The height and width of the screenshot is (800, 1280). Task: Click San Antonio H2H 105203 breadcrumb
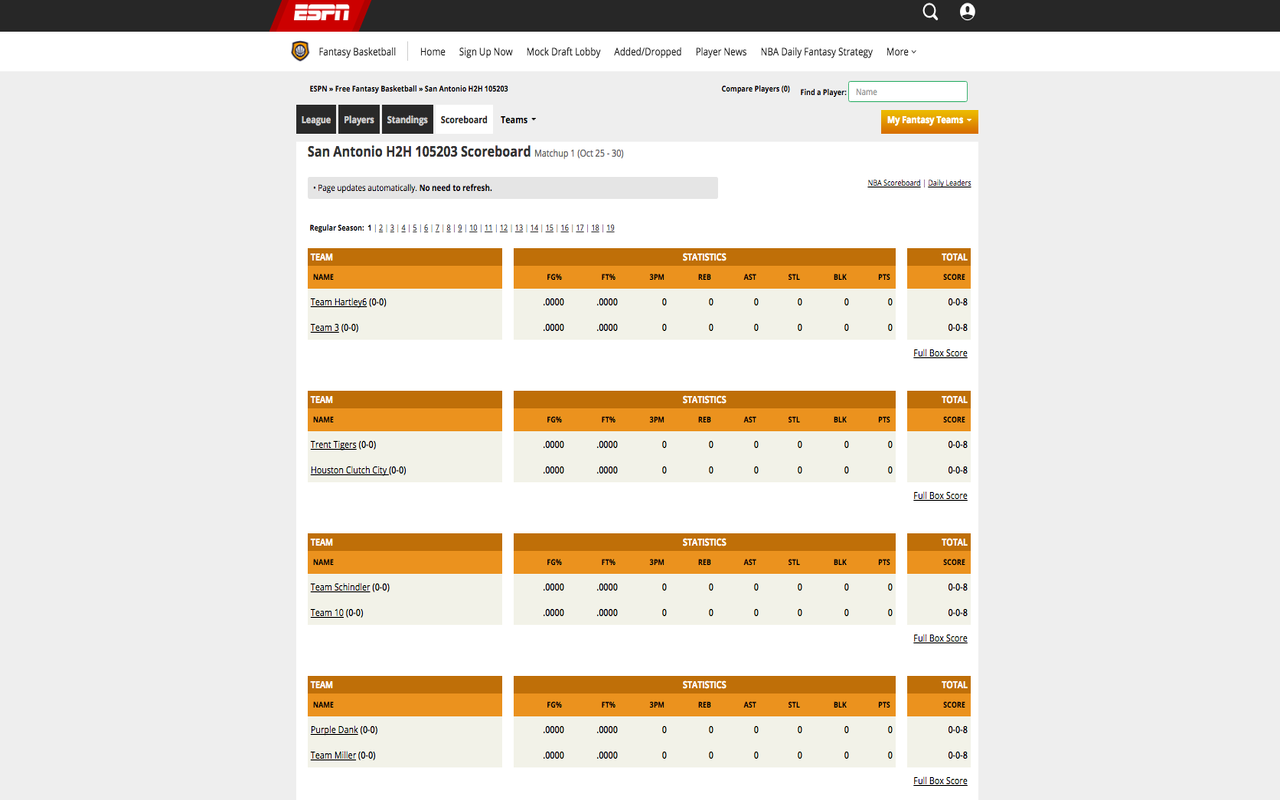(x=466, y=89)
